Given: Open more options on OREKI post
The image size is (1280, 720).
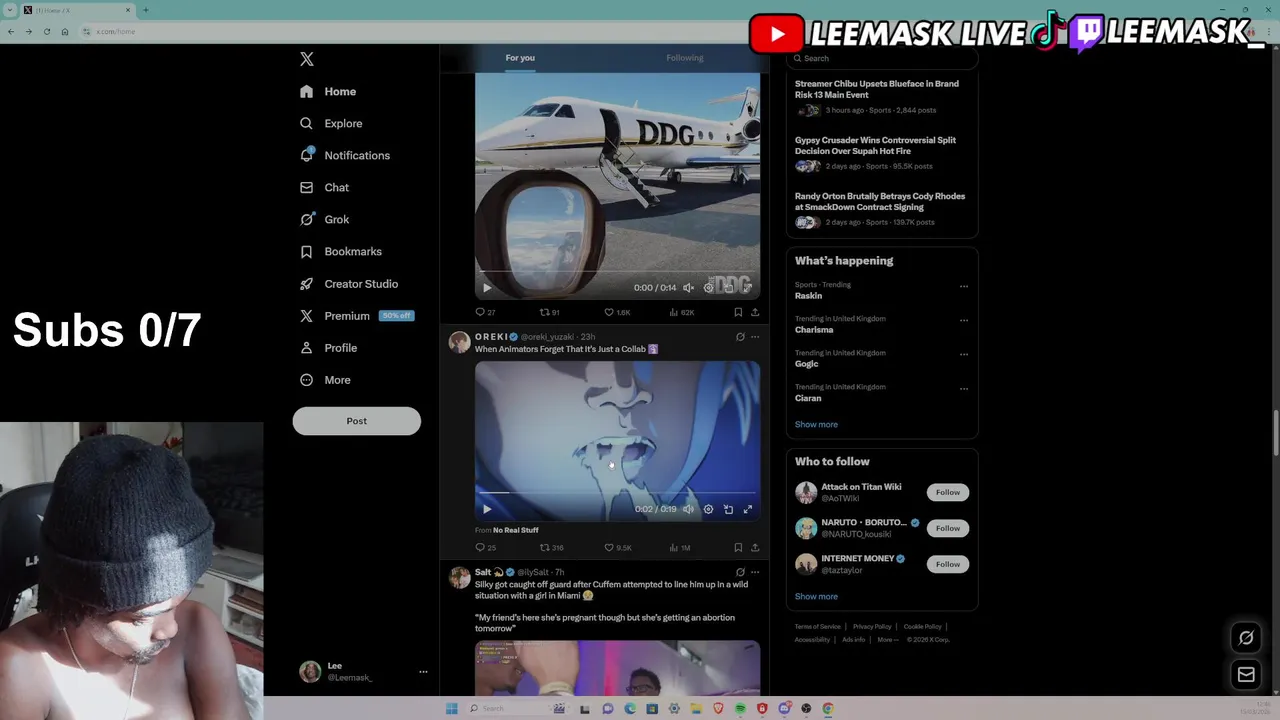Looking at the screenshot, I should pos(755,337).
